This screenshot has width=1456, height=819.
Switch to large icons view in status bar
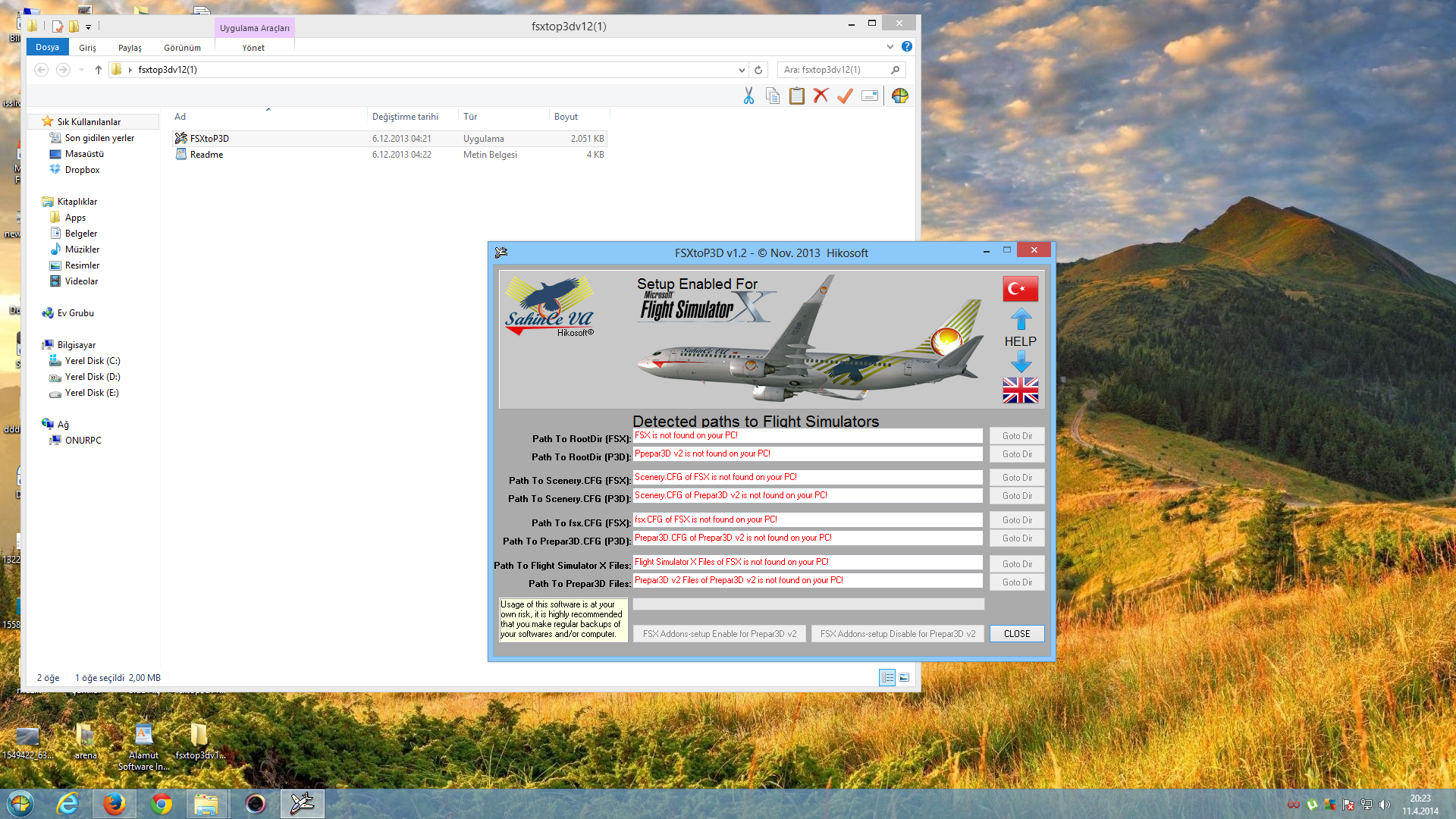pos(904,677)
